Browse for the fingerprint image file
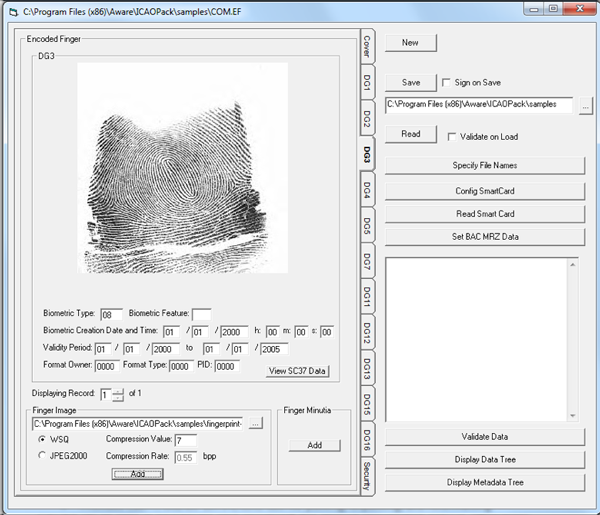Screen dimensions: 600x515 256,424
